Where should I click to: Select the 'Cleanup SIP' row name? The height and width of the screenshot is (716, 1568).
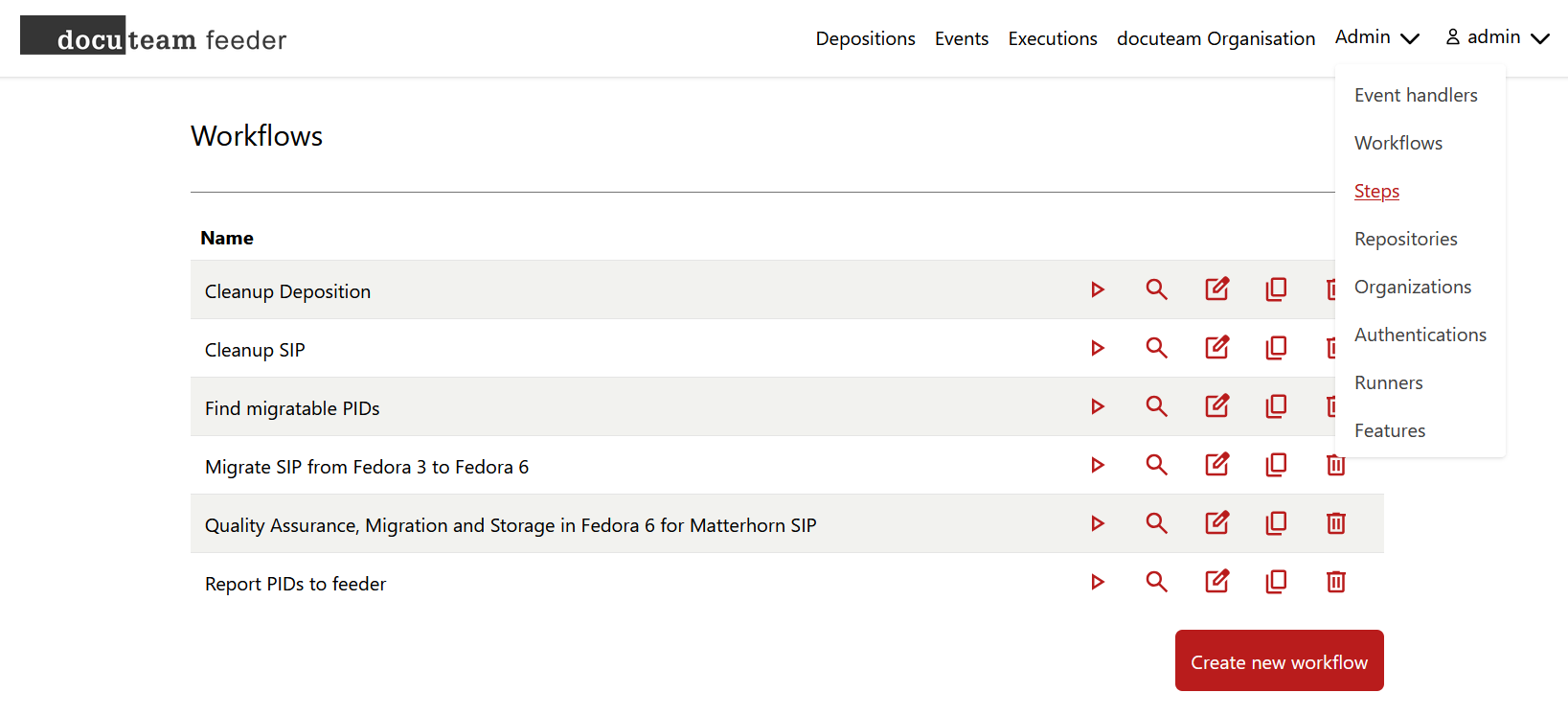pyautogui.click(x=255, y=350)
